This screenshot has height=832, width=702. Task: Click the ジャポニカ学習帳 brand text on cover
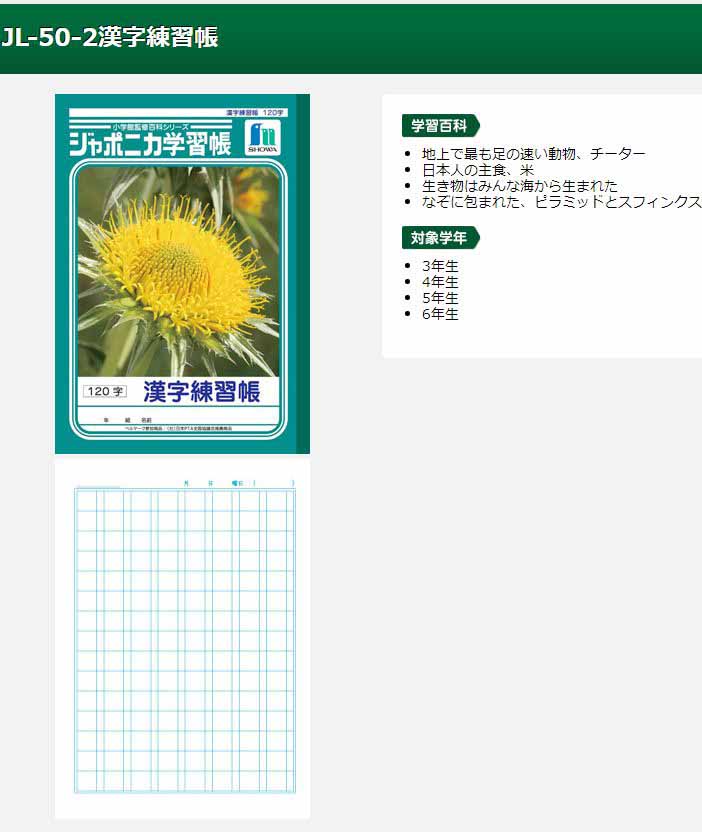(x=150, y=144)
